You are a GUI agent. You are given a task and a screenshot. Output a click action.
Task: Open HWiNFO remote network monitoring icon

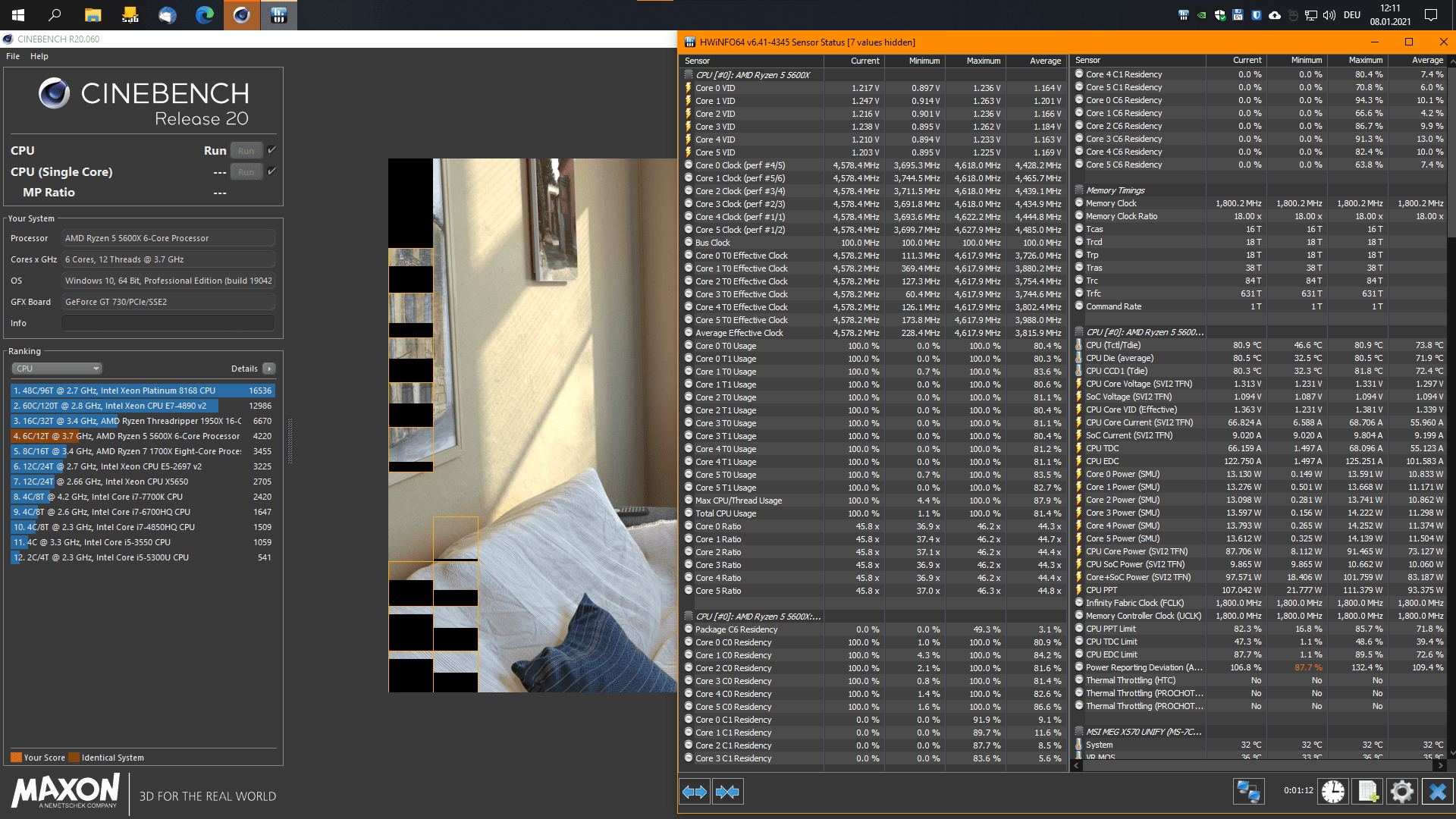coord(1248,792)
